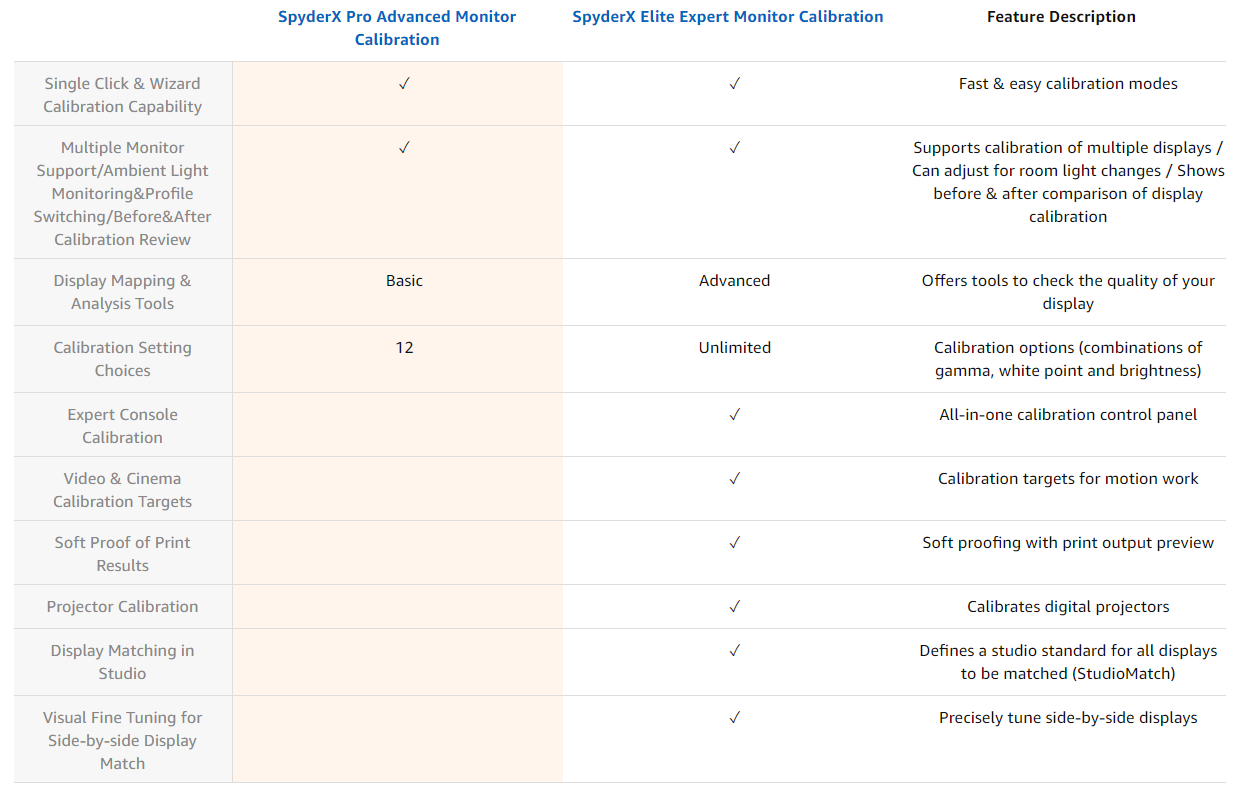Click Pro checkmark in Single Click & Wizard row

(404, 84)
